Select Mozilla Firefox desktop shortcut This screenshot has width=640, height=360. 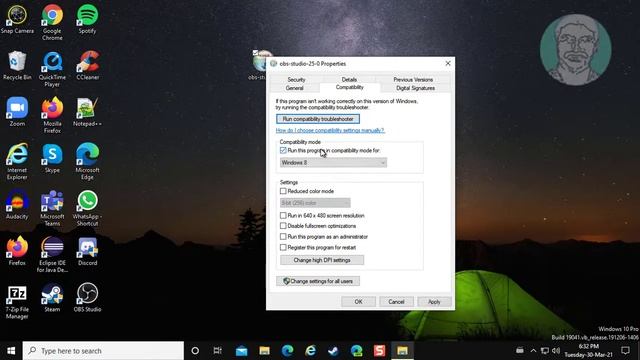click(52, 116)
